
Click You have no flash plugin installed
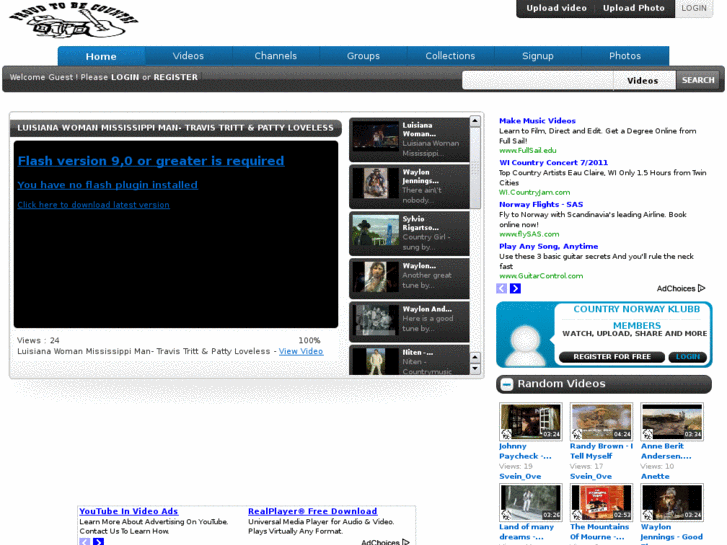[108, 185]
